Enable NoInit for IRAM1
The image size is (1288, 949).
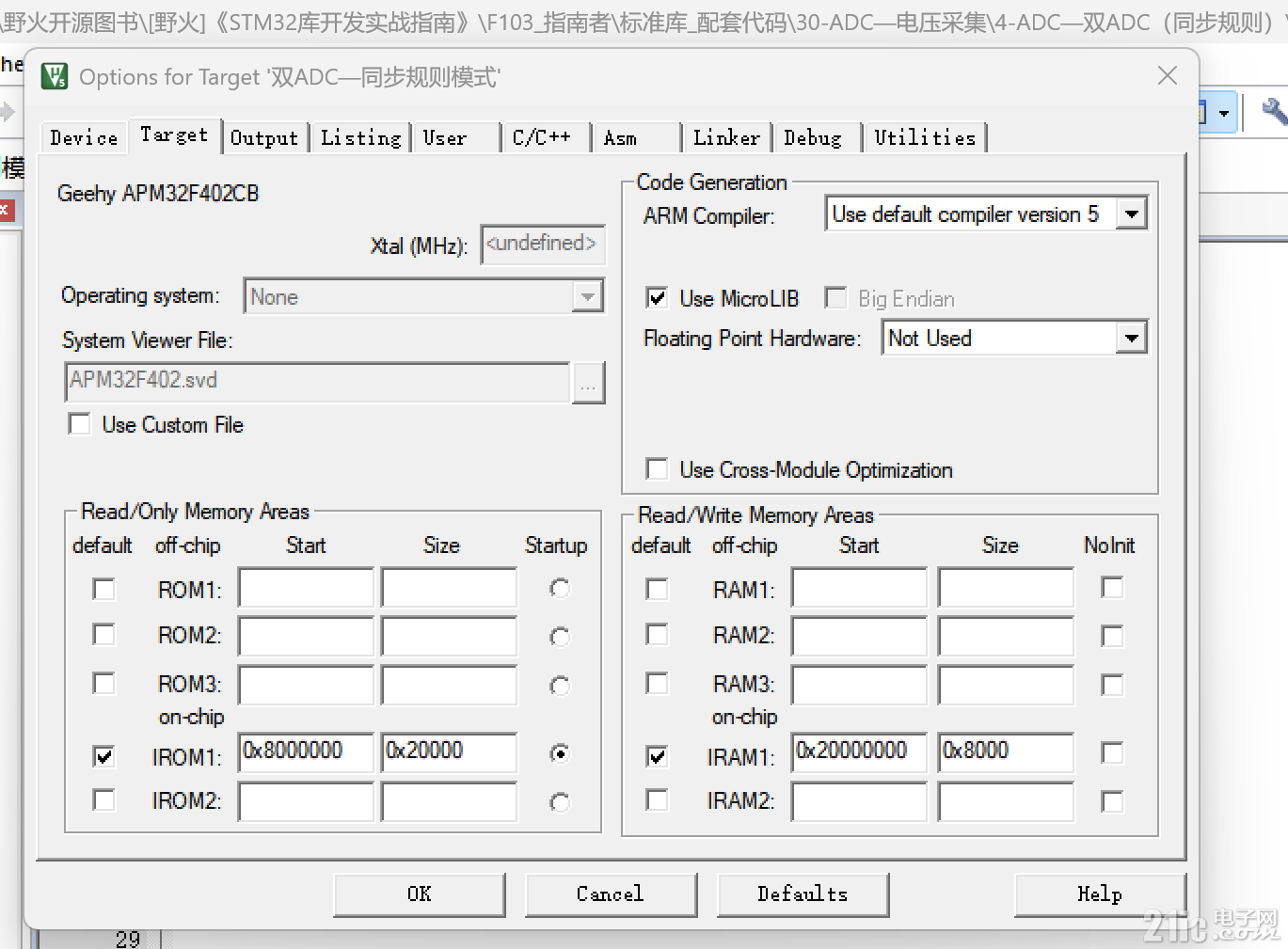[x=1112, y=752]
